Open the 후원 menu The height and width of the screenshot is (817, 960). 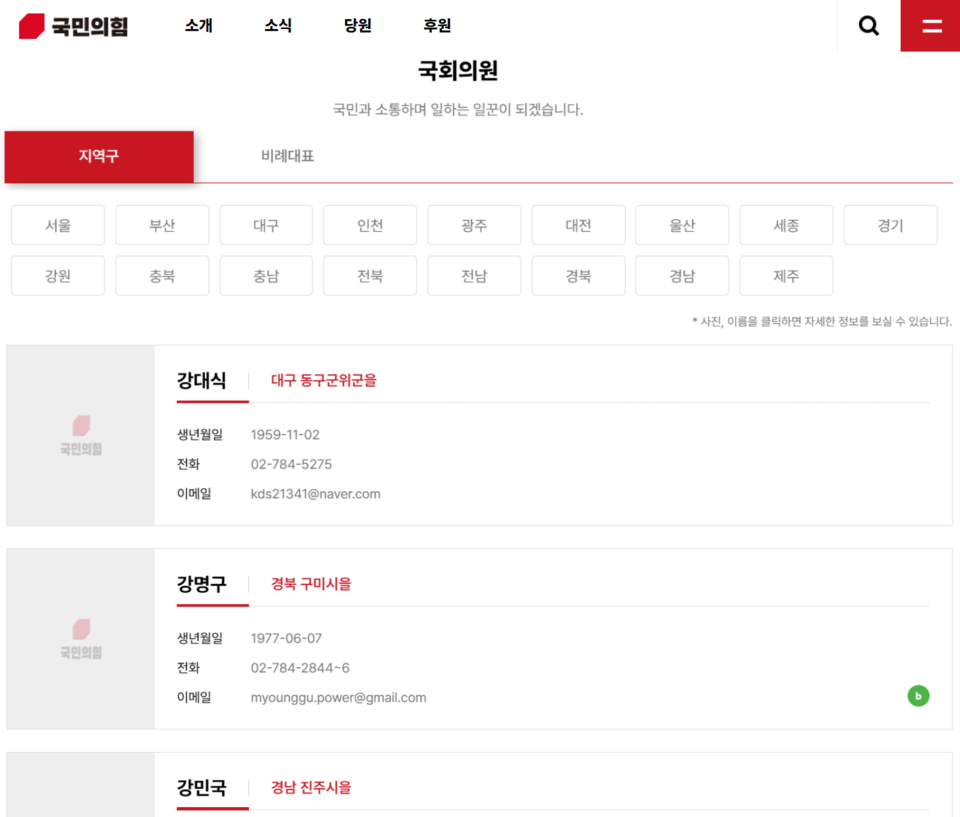434,26
